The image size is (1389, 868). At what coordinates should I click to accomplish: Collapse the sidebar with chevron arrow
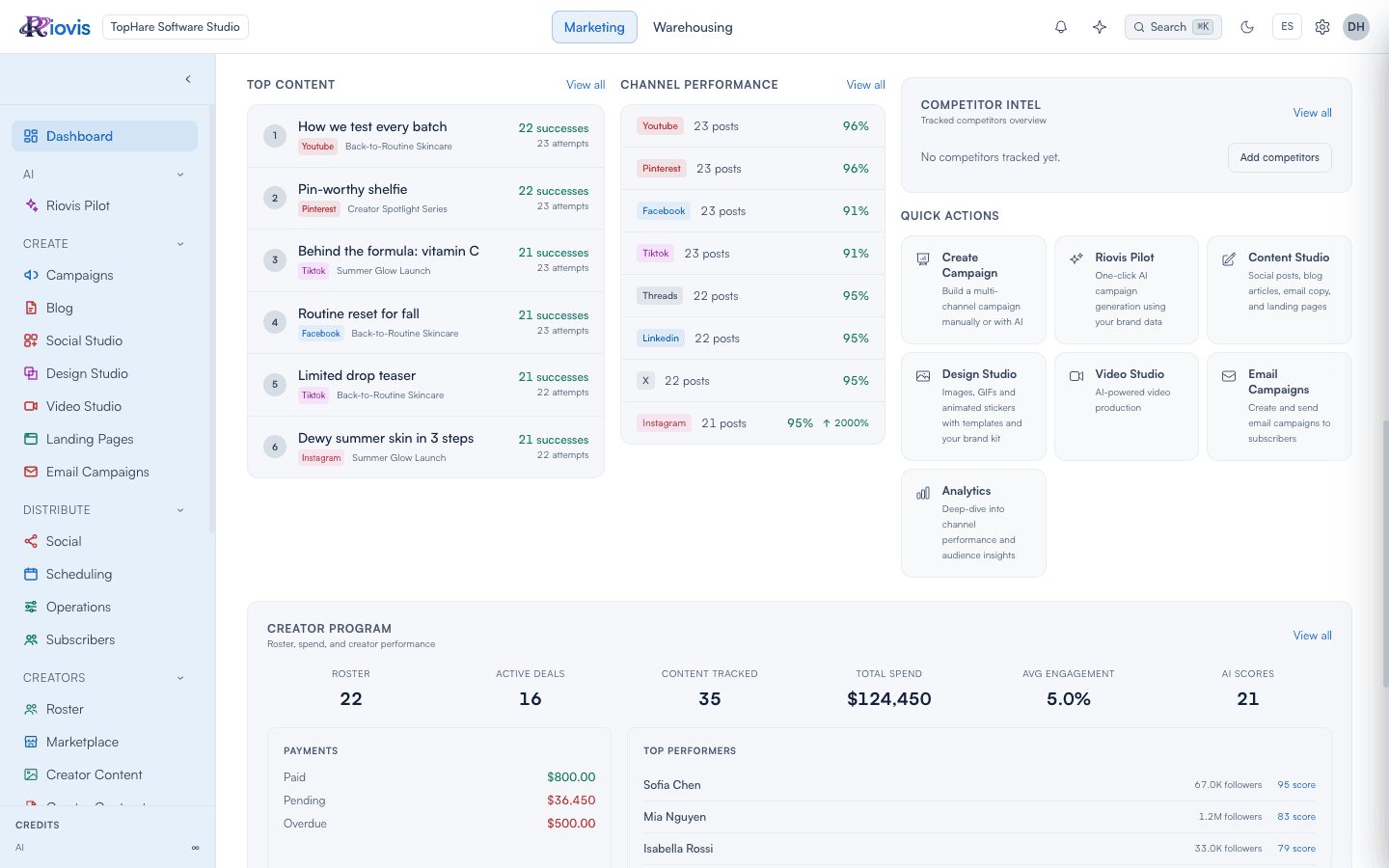click(188, 79)
